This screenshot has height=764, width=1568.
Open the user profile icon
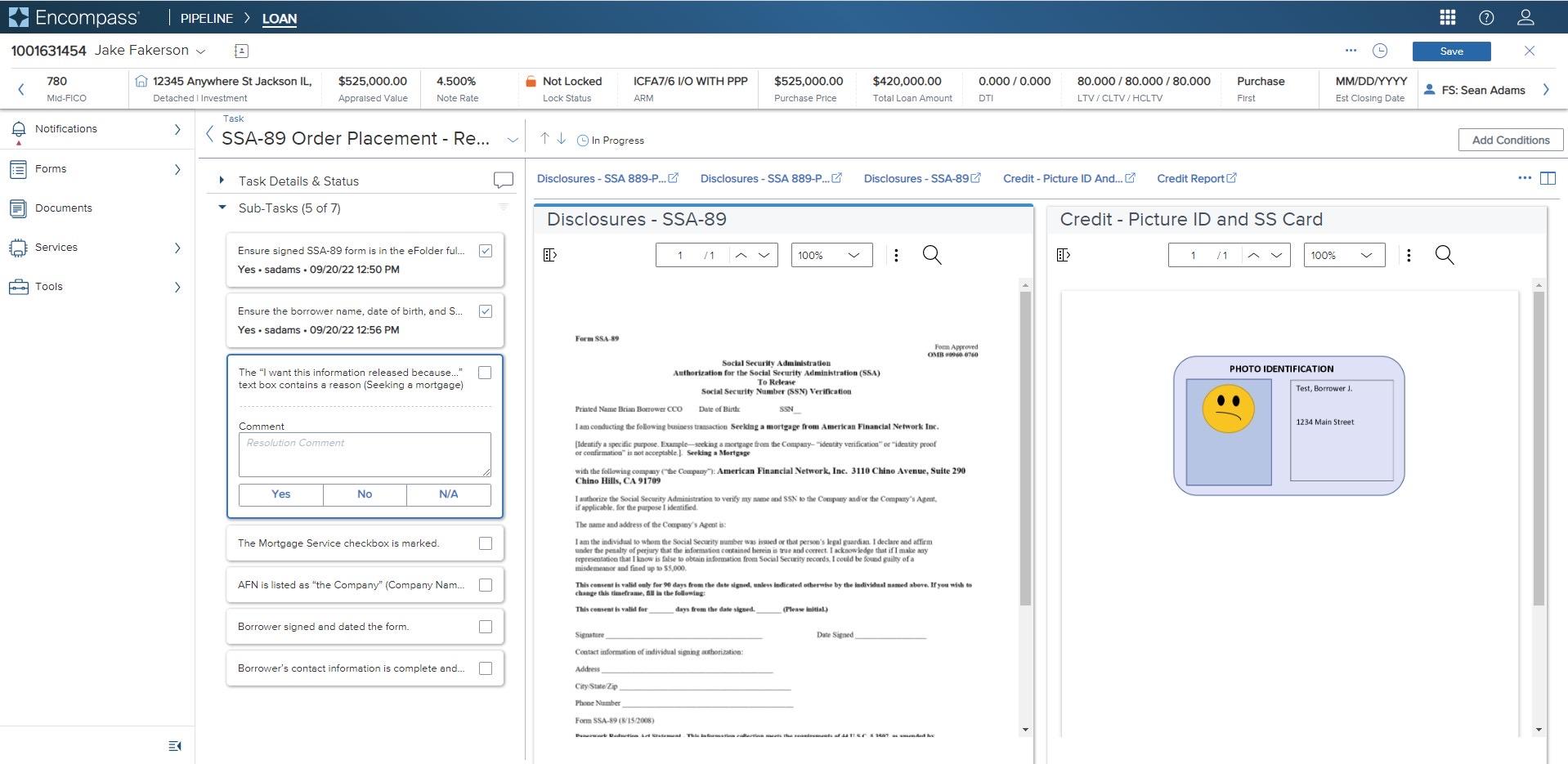click(x=1525, y=17)
